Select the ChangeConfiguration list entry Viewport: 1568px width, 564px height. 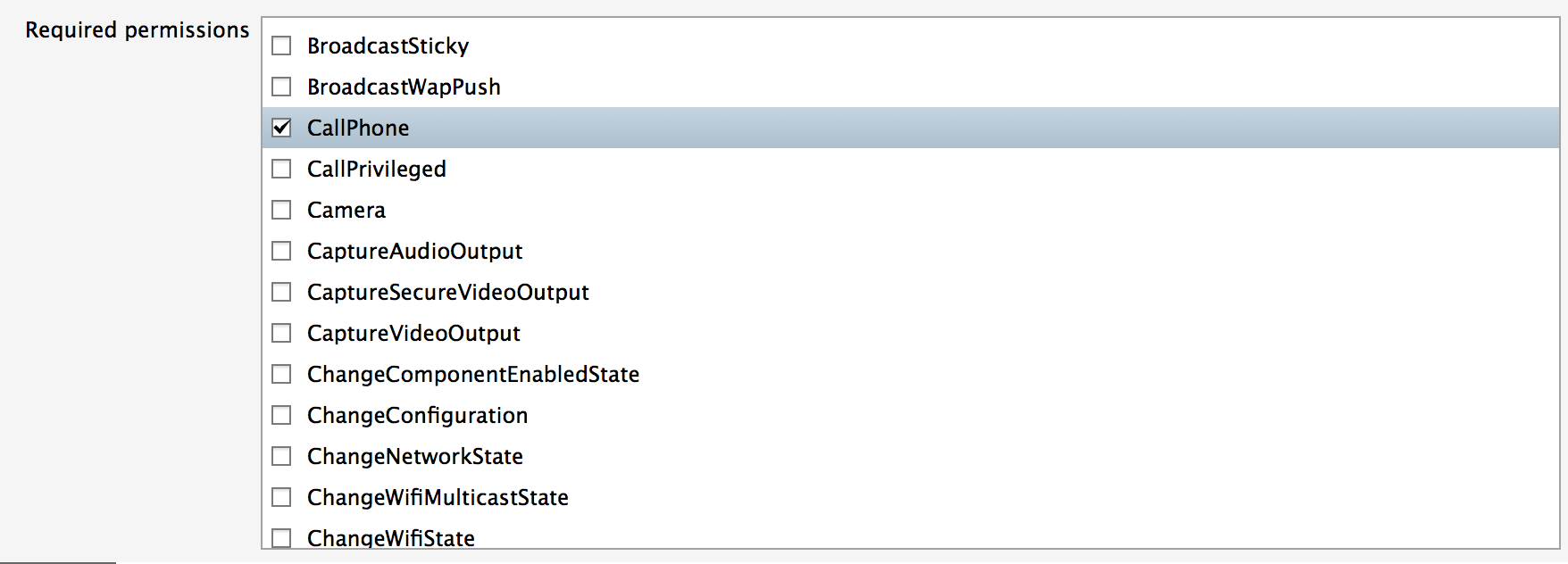click(x=417, y=415)
